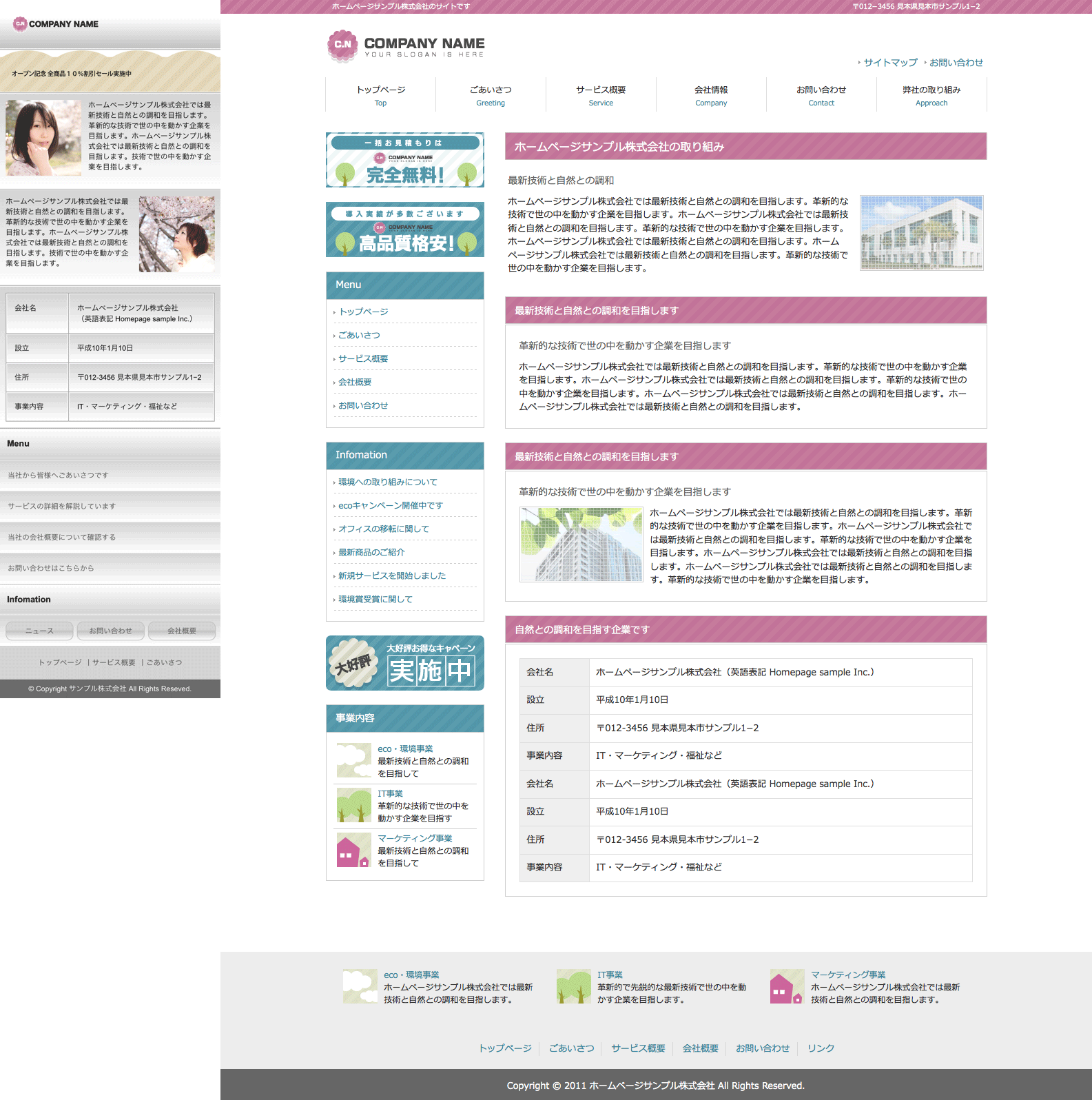Click the 完全無料 estimate banner

click(x=405, y=160)
